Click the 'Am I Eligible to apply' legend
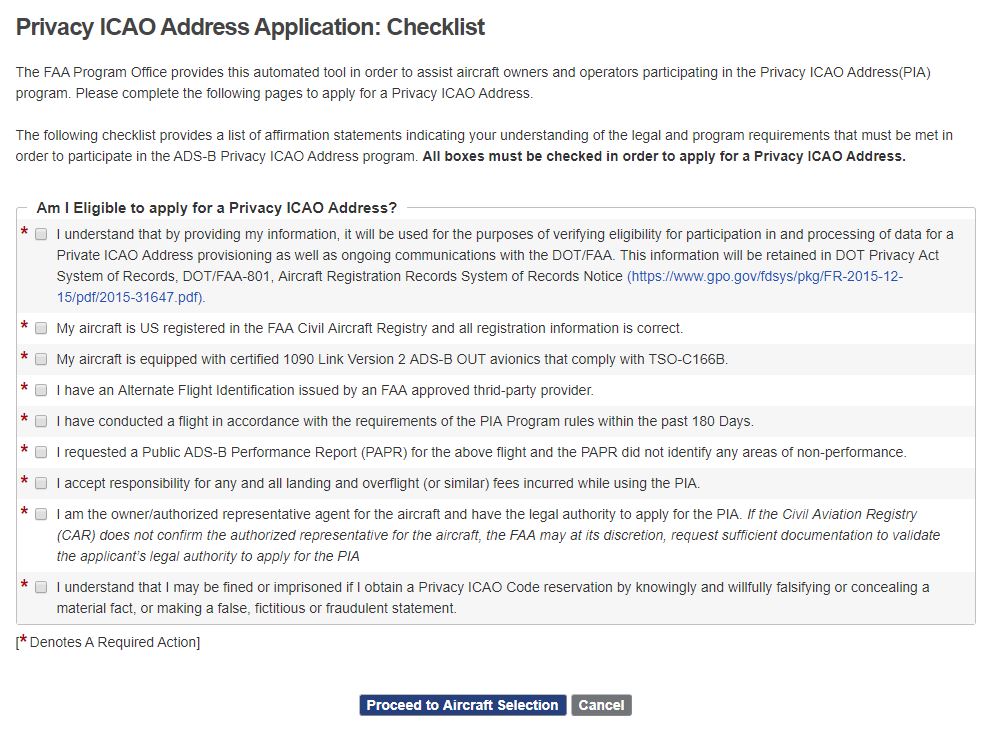Screen dimensions: 987x733 pyautogui.click(x=216, y=208)
